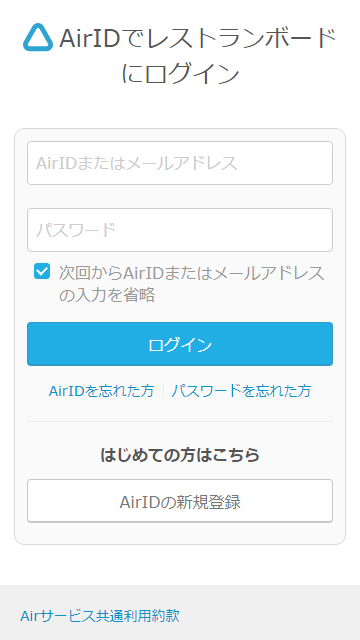This screenshot has height=640, width=360.
Task: Focus the AirIDまたはメールアドレス input field
Action: 180,163
